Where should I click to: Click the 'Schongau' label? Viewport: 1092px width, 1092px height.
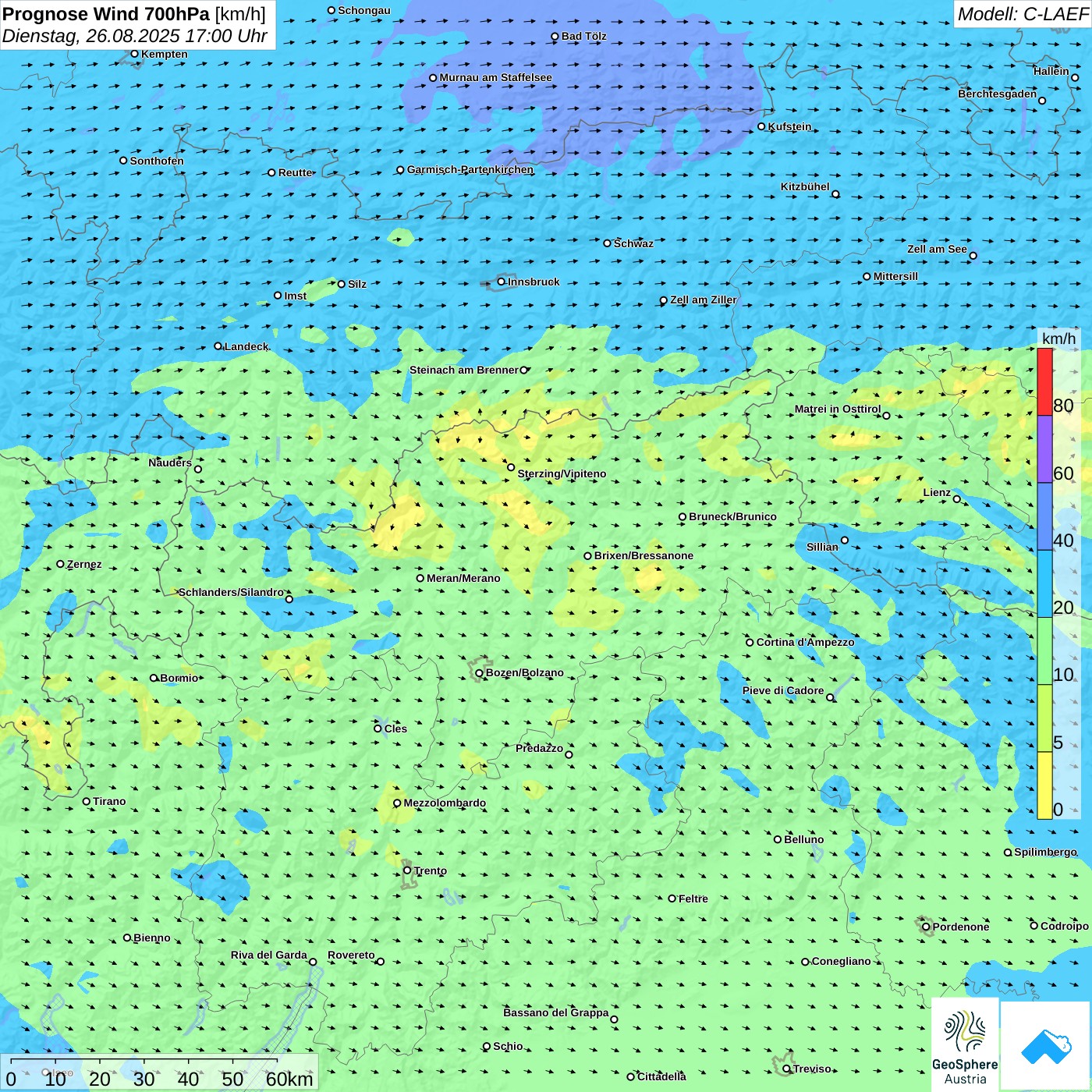click(x=364, y=10)
